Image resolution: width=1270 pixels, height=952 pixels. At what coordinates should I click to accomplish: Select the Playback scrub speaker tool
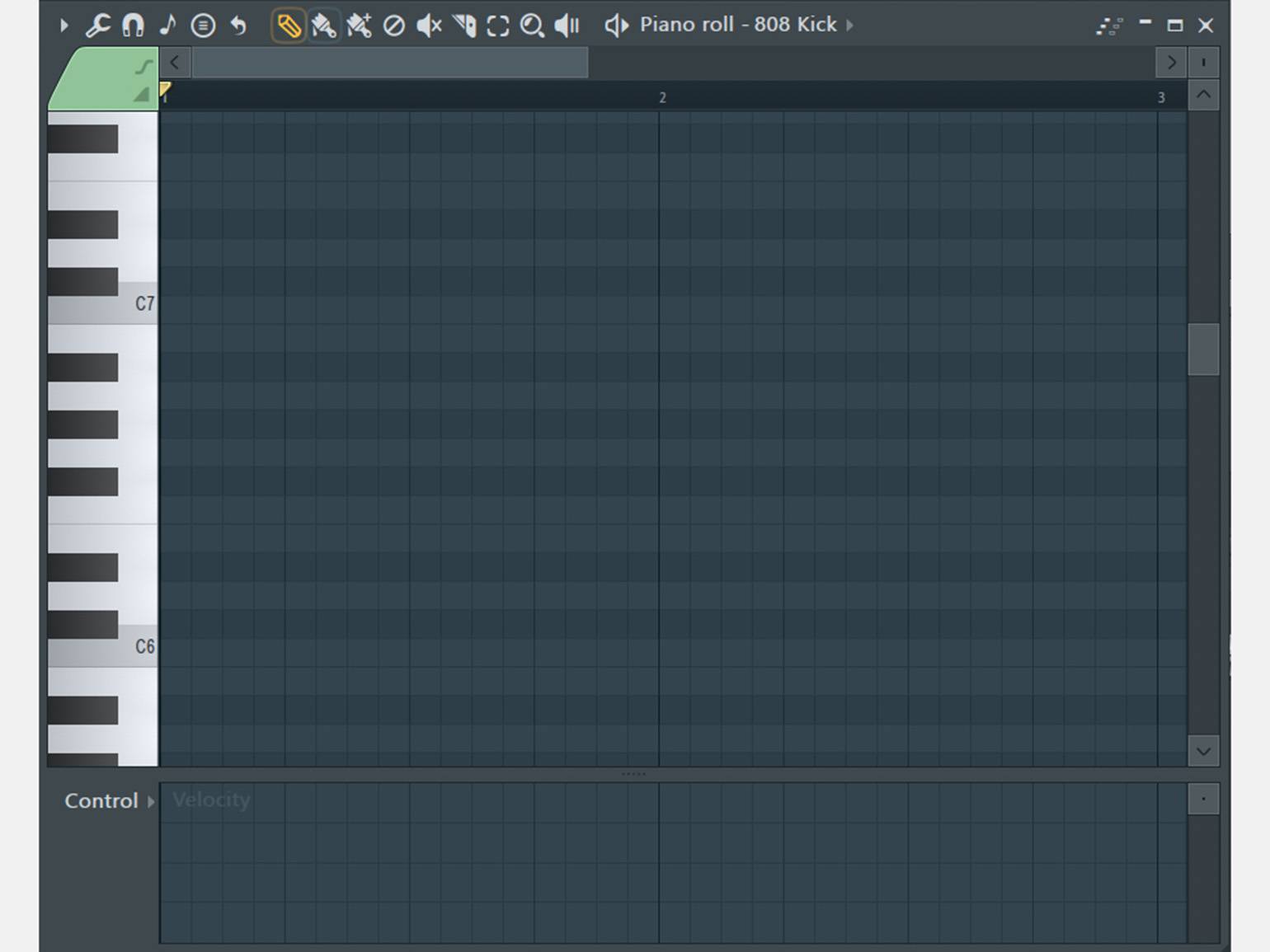(567, 26)
